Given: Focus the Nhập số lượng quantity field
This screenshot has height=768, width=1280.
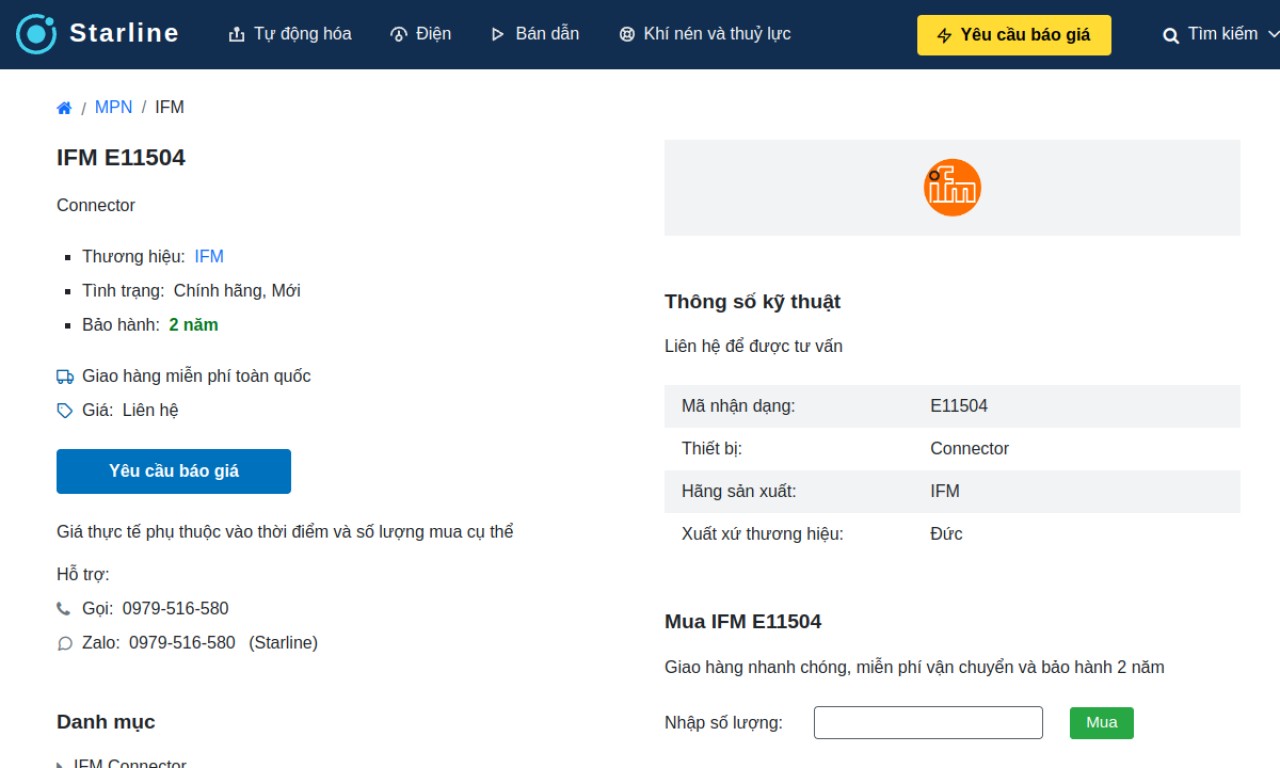Looking at the screenshot, I should [928, 723].
